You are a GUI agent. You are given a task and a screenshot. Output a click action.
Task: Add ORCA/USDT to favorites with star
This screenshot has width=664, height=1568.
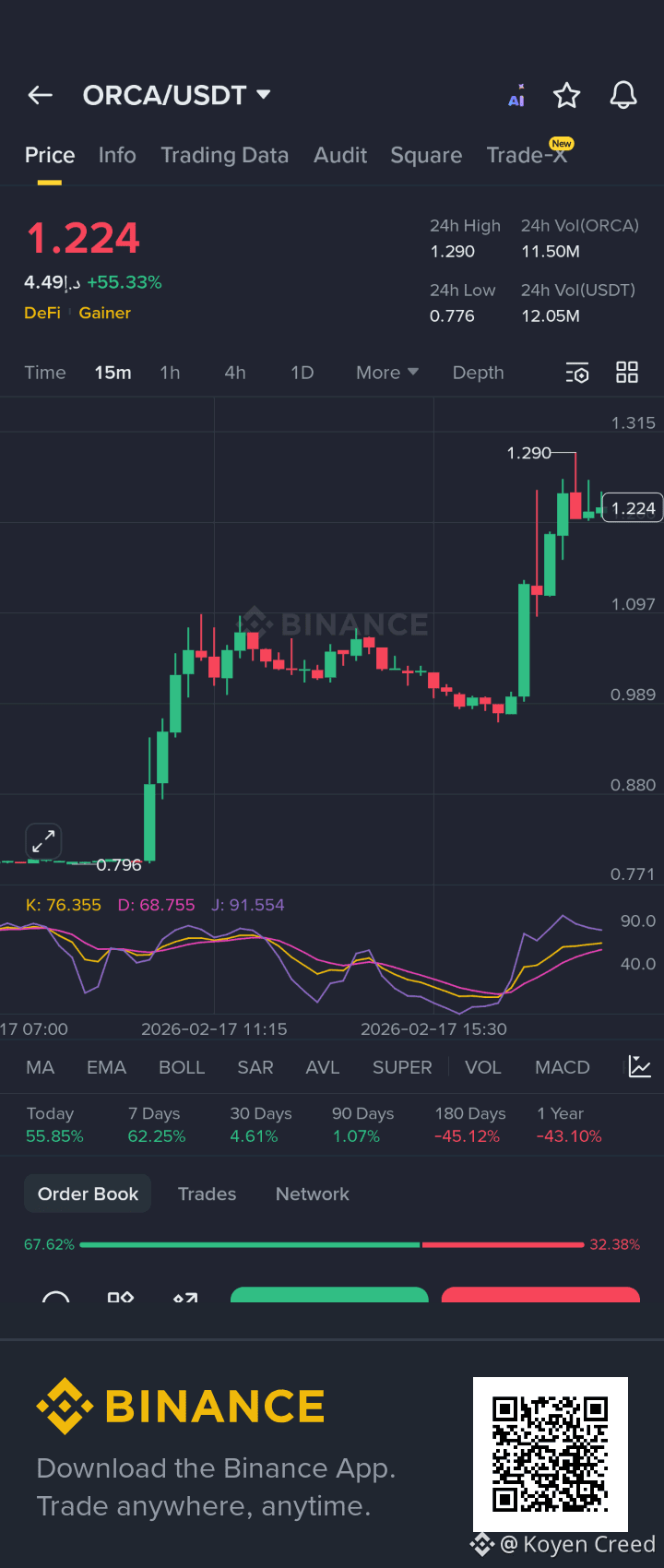566,95
